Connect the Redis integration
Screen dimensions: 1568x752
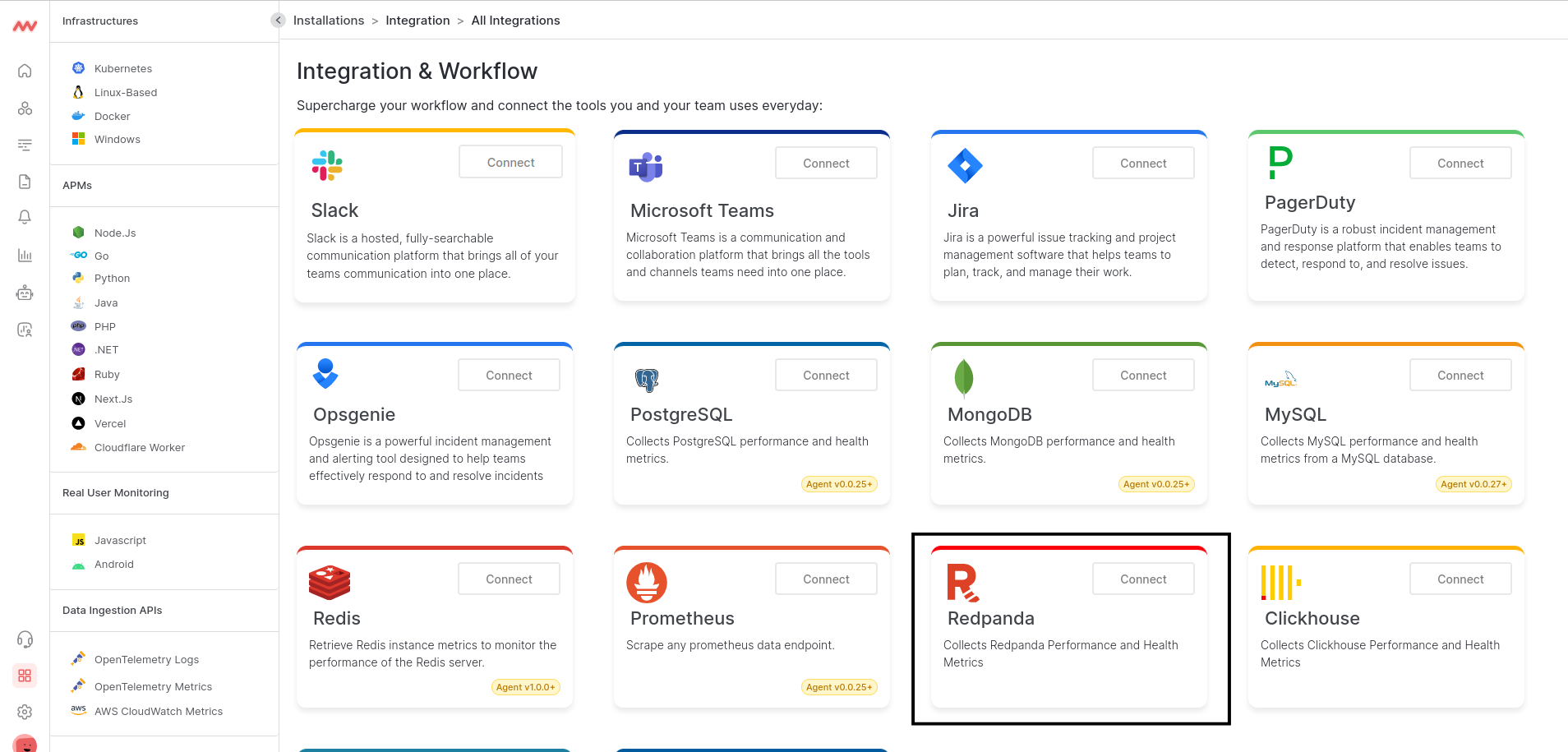[x=509, y=579]
